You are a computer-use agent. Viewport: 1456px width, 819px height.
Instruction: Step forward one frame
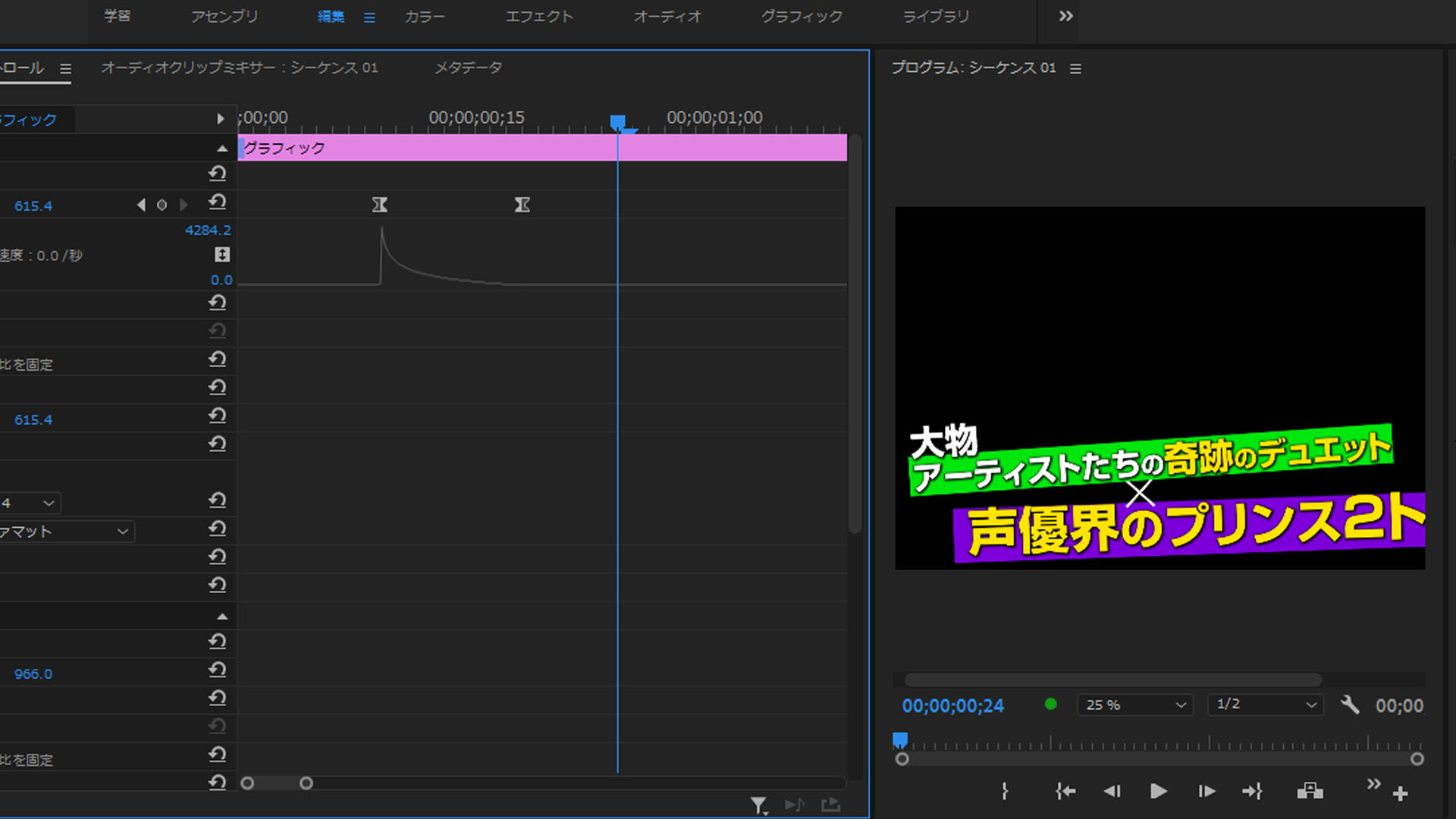[1207, 792]
